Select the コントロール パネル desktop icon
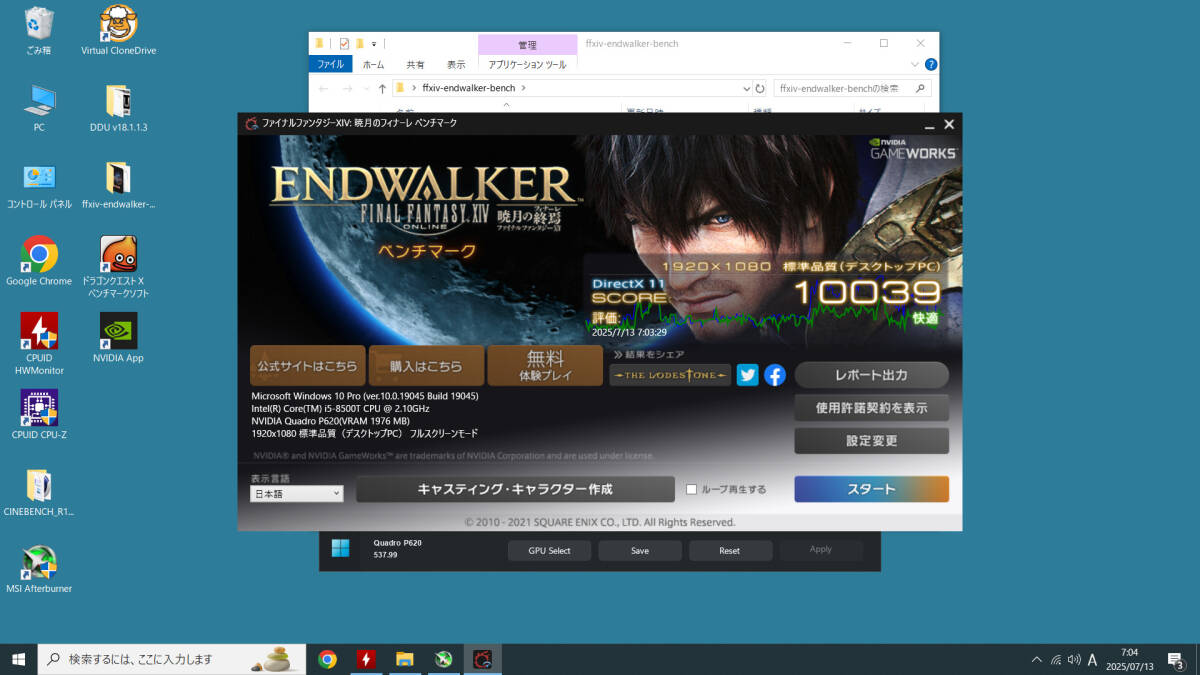 [39, 185]
